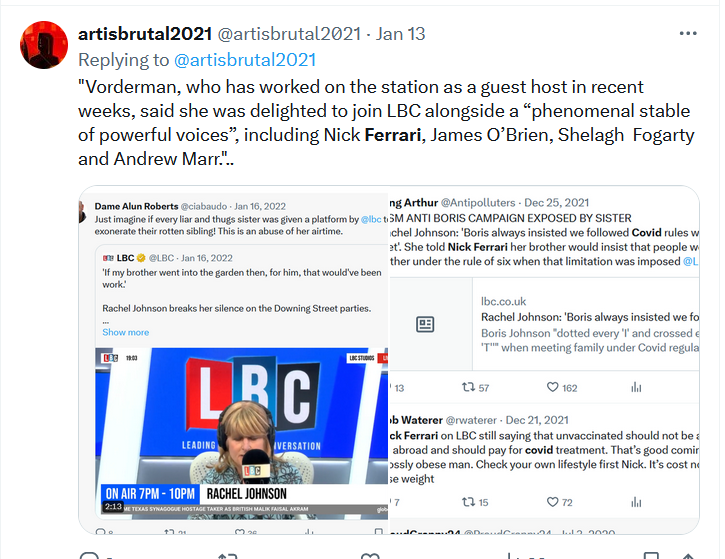View analytics icon beside 162 likes
The width and height of the screenshot is (725, 559).
coord(636,387)
